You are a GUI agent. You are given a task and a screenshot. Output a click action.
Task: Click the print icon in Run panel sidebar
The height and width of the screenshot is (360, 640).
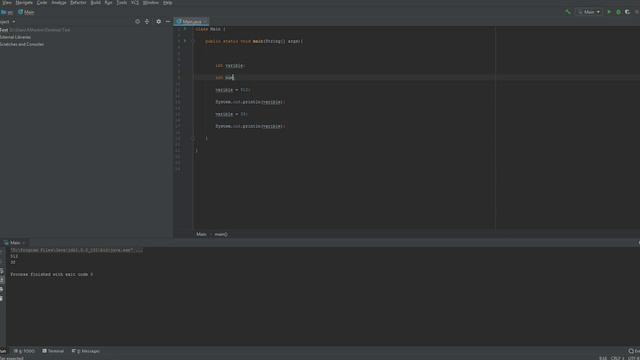2,289
